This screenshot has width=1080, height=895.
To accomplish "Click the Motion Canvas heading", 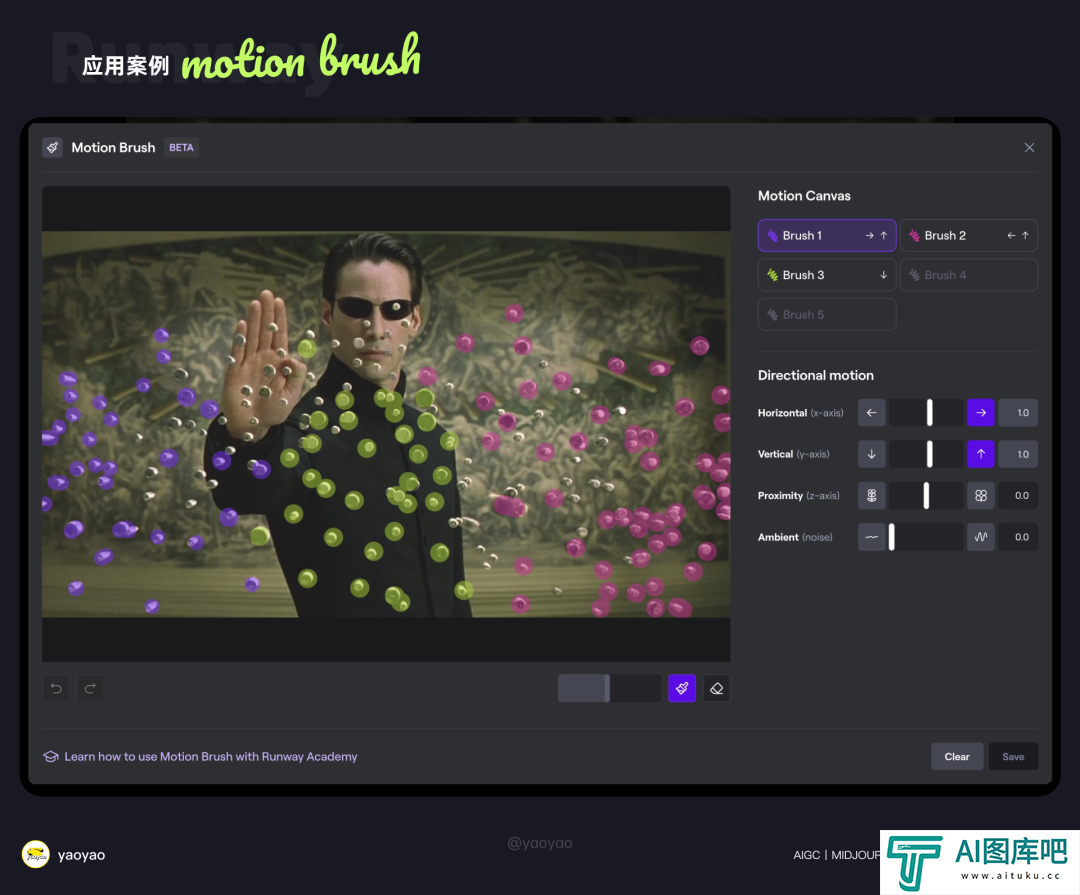I will pos(804,196).
